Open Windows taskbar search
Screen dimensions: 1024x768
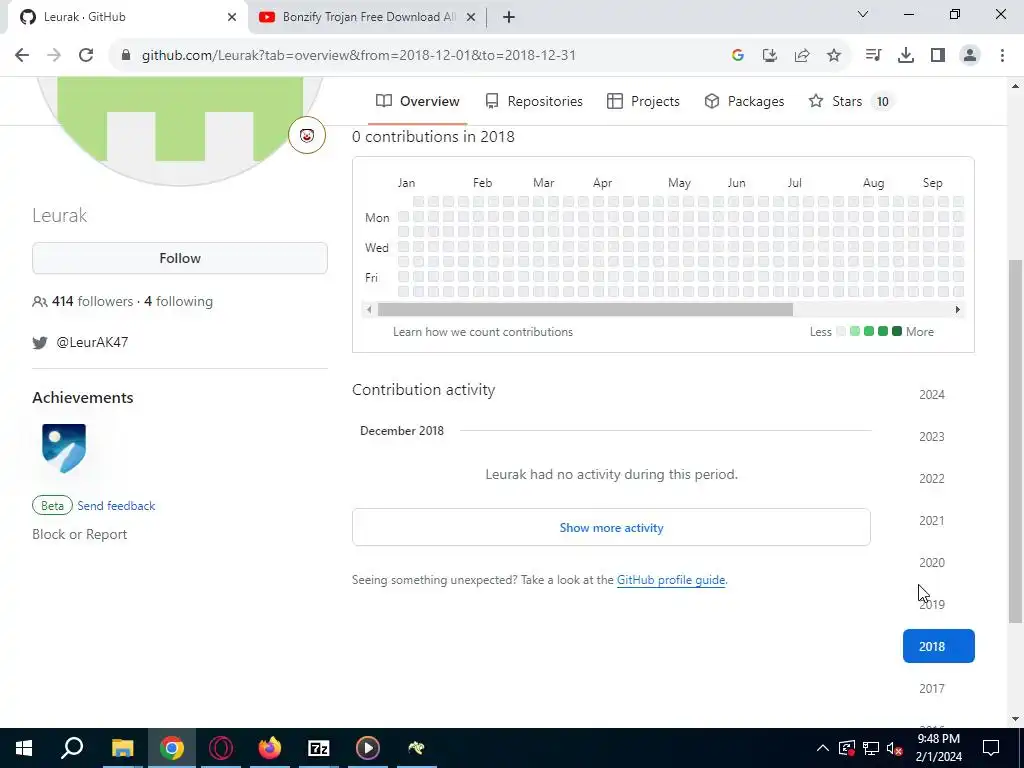[x=72, y=748]
